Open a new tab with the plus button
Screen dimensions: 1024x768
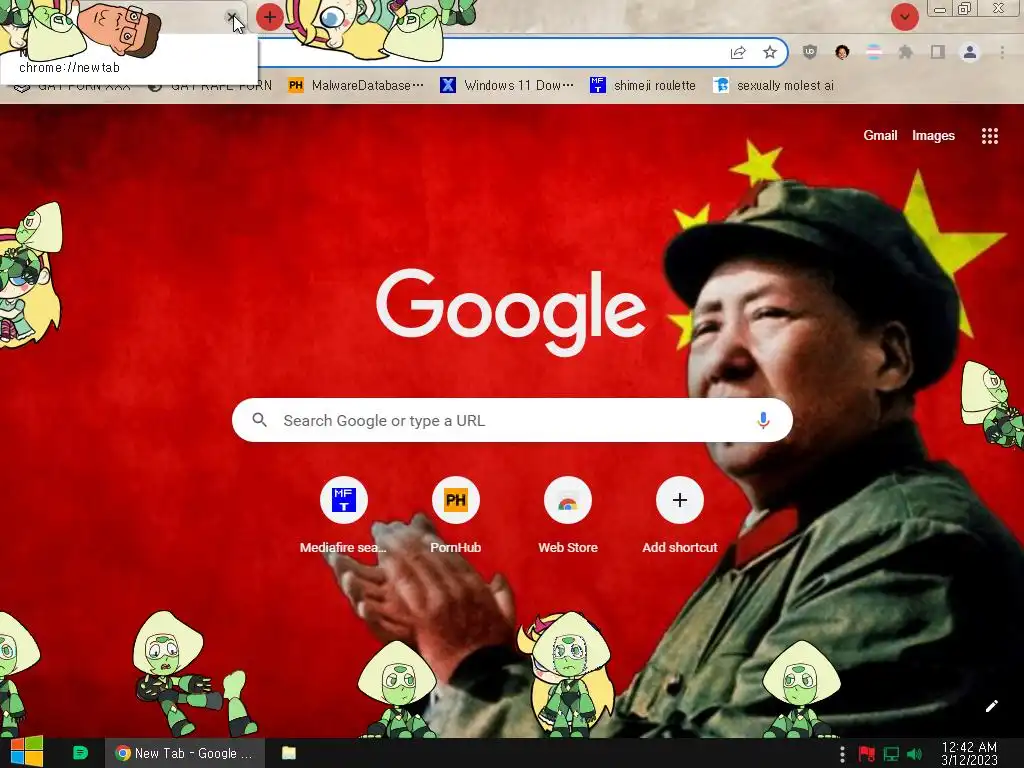tap(269, 17)
